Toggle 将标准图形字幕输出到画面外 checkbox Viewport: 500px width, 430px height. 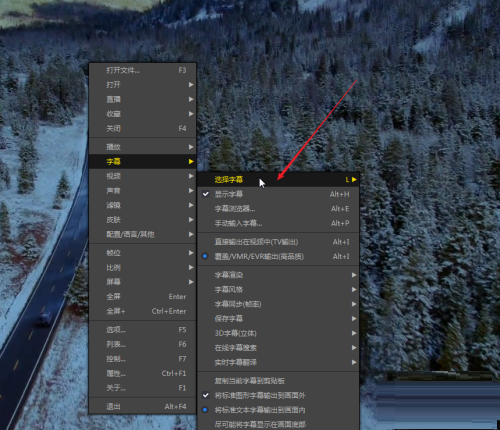click(279, 396)
